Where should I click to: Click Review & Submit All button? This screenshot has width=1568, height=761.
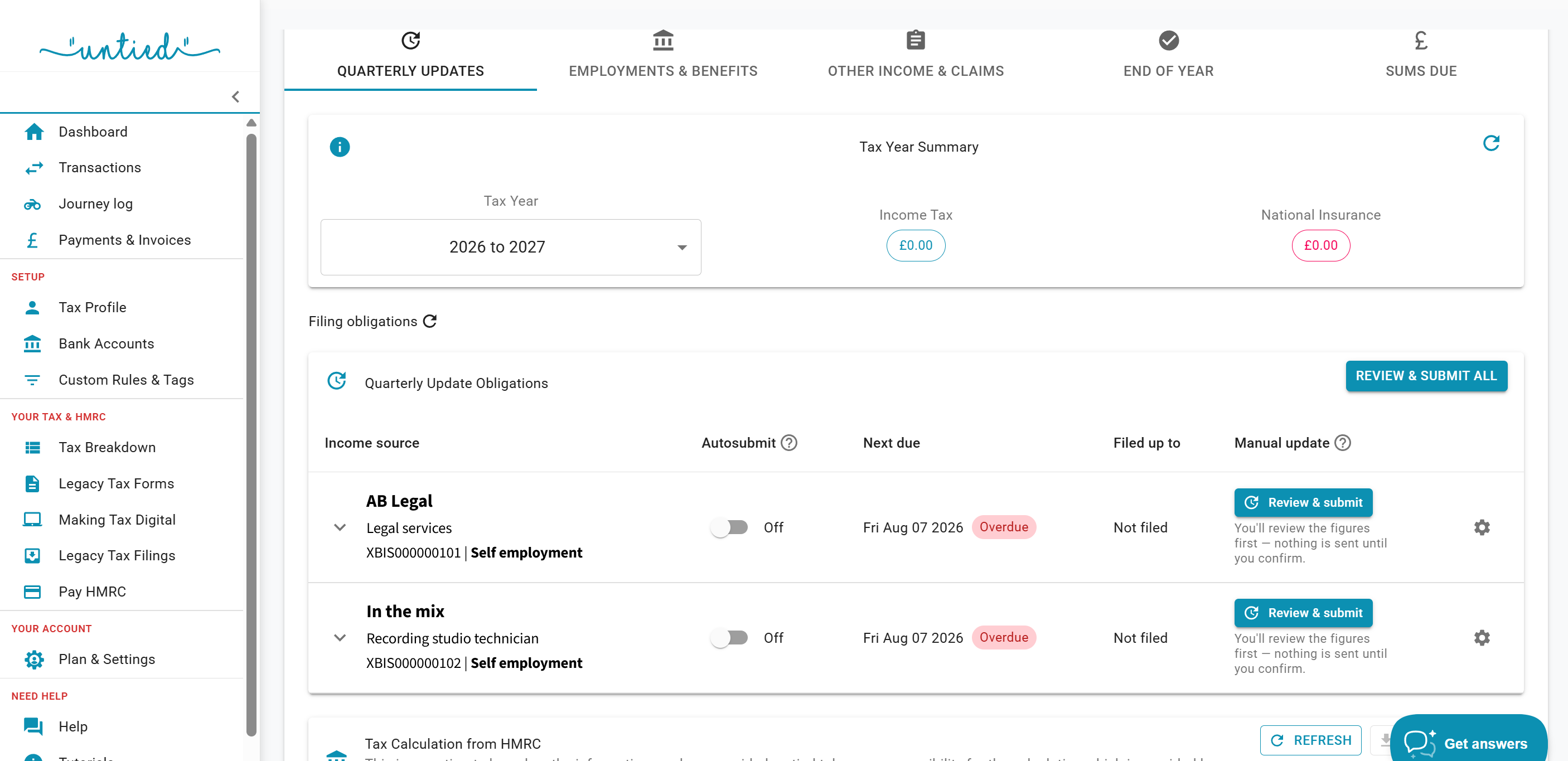1426,376
